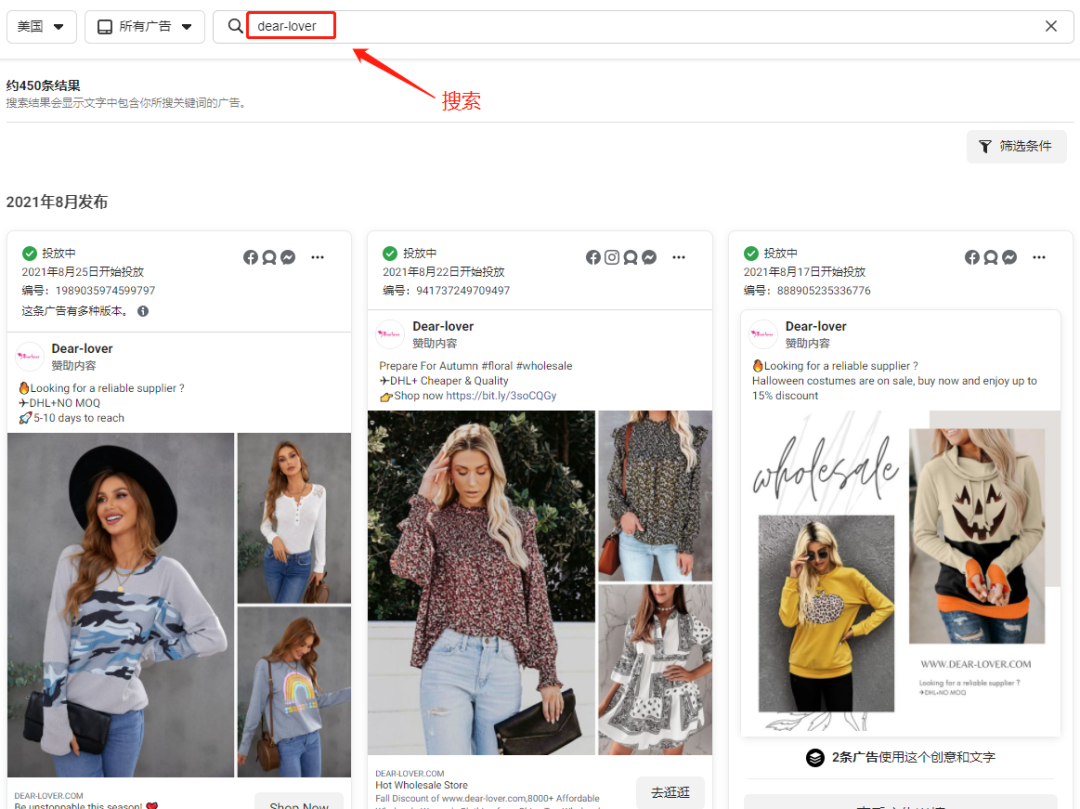
Task: Click Hot Wholesale Store headline
Action: tap(422, 785)
